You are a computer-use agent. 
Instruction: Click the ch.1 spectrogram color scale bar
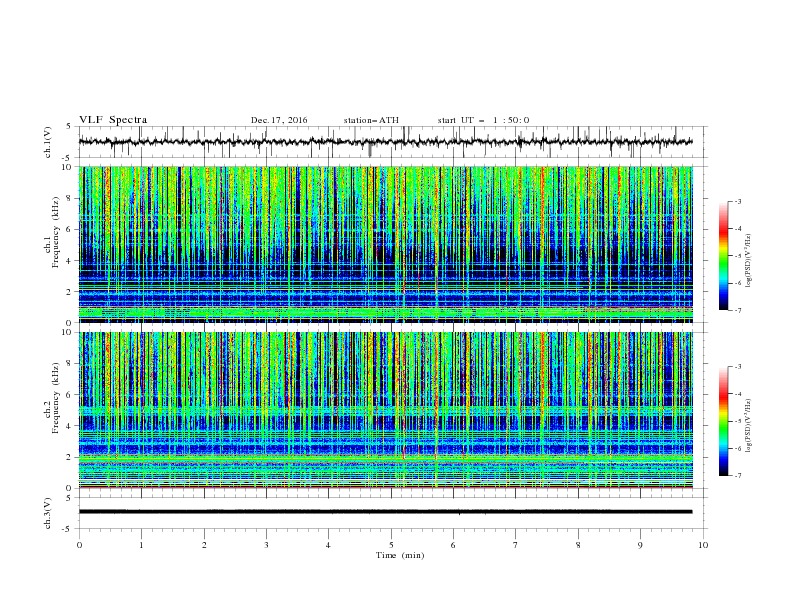(x=723, y=256)
